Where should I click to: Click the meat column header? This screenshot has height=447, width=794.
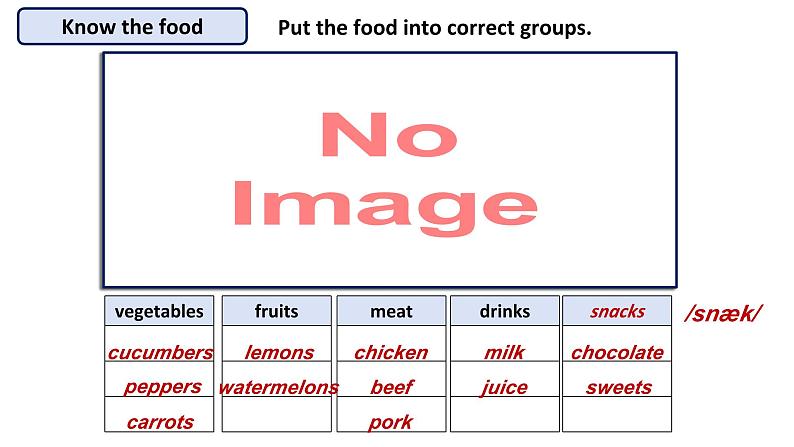click(x=391, y=311)
